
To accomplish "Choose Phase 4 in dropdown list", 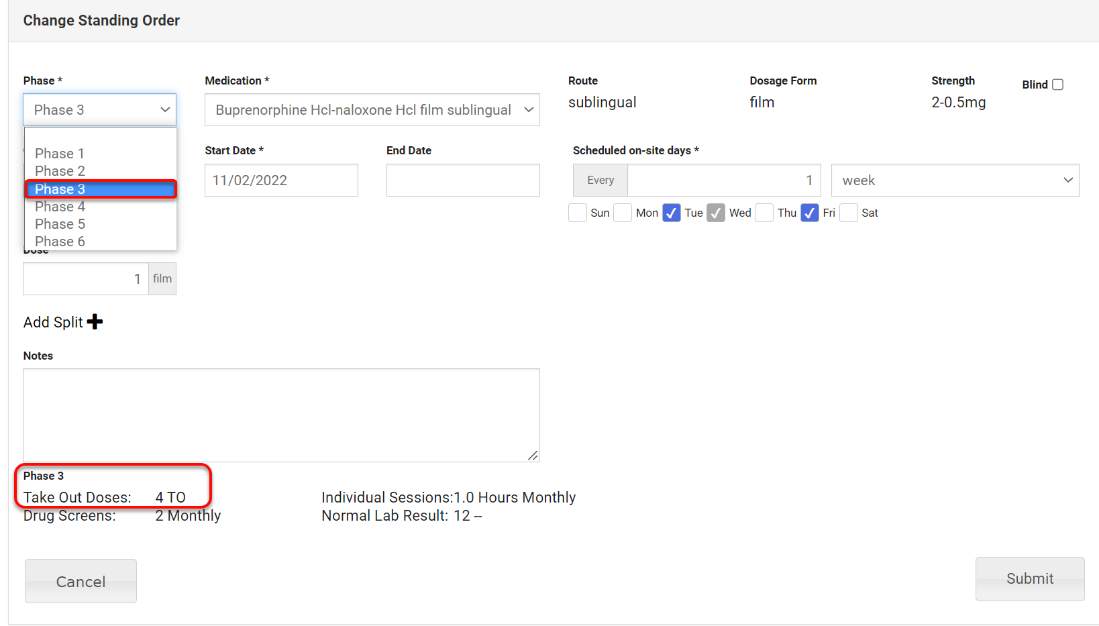I will (60, 207).
